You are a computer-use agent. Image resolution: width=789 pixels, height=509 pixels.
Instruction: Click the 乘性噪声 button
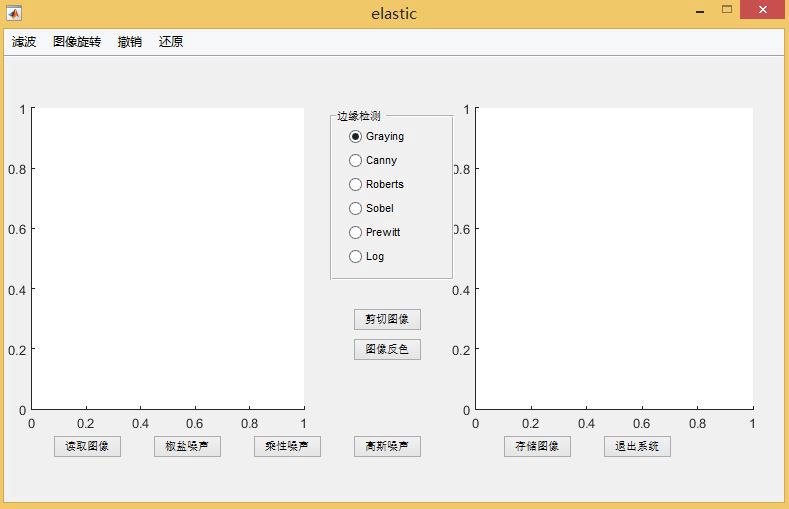287,447
